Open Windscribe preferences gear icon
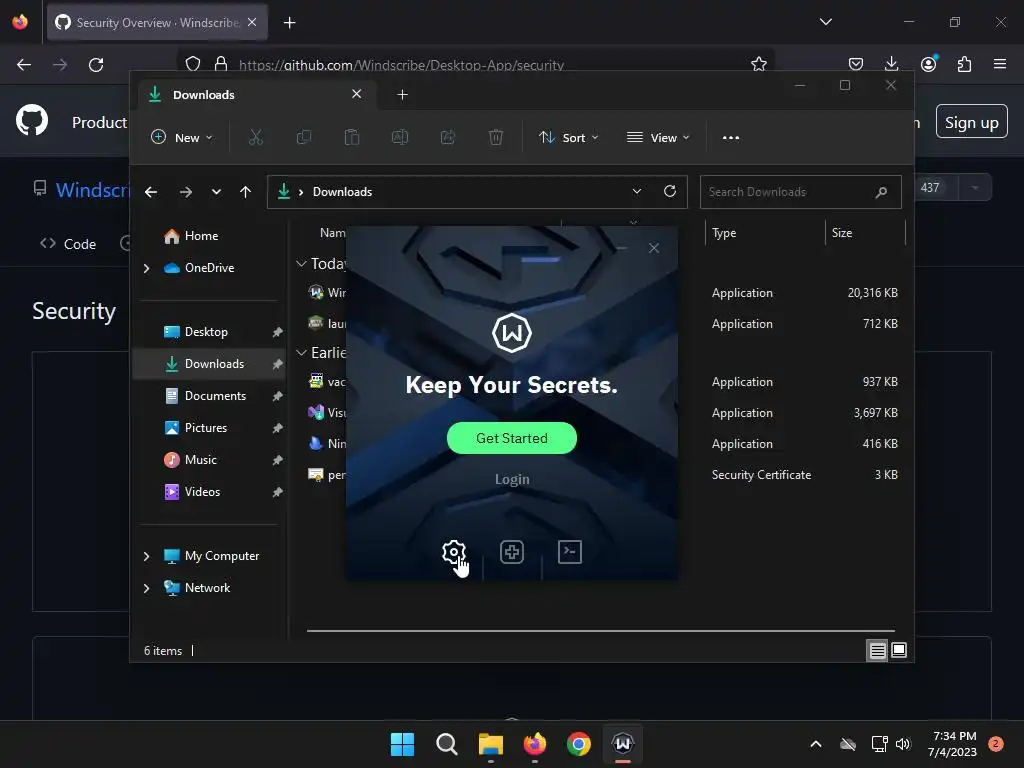The width and height of the screenshot is (1024, 768). click(x=453, y=552)
